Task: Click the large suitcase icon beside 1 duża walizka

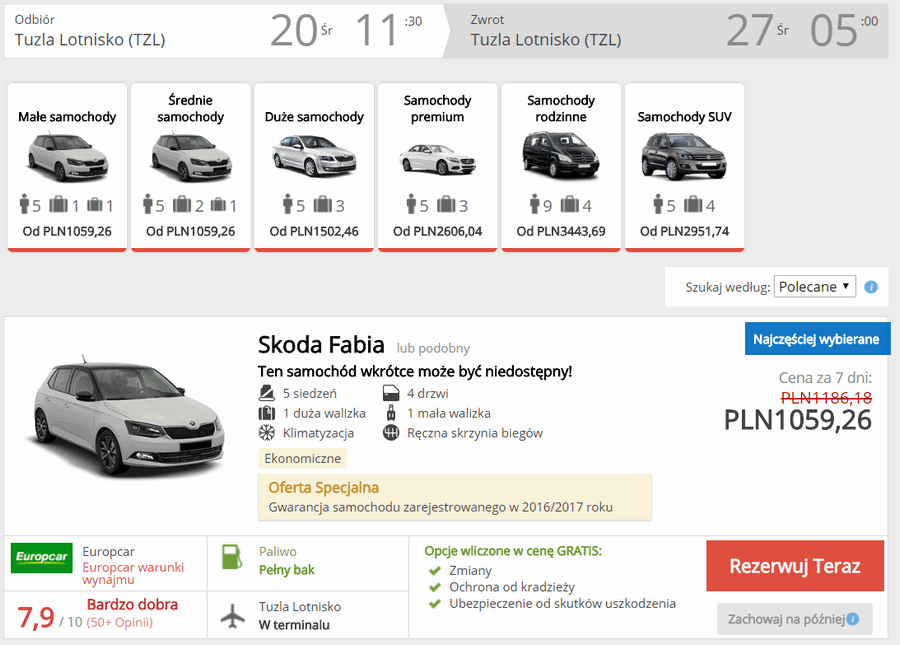Action: point(267,413)
